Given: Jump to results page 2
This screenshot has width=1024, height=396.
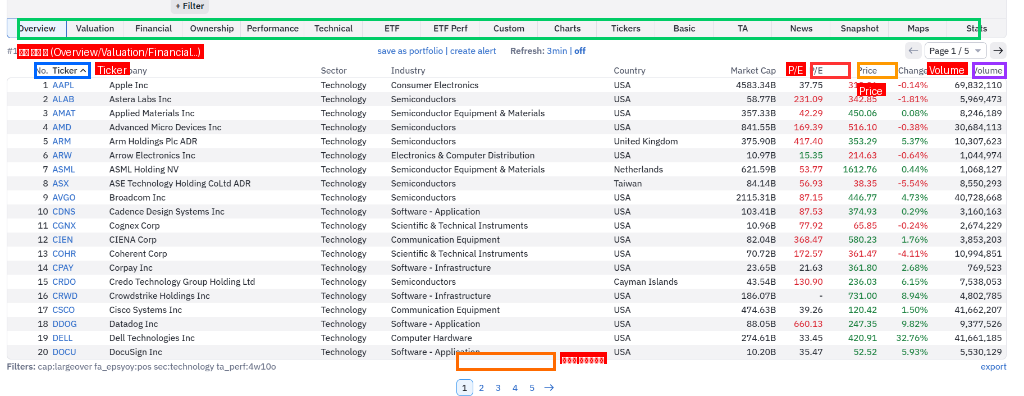Looking at the screenshot, I should 481,388.
